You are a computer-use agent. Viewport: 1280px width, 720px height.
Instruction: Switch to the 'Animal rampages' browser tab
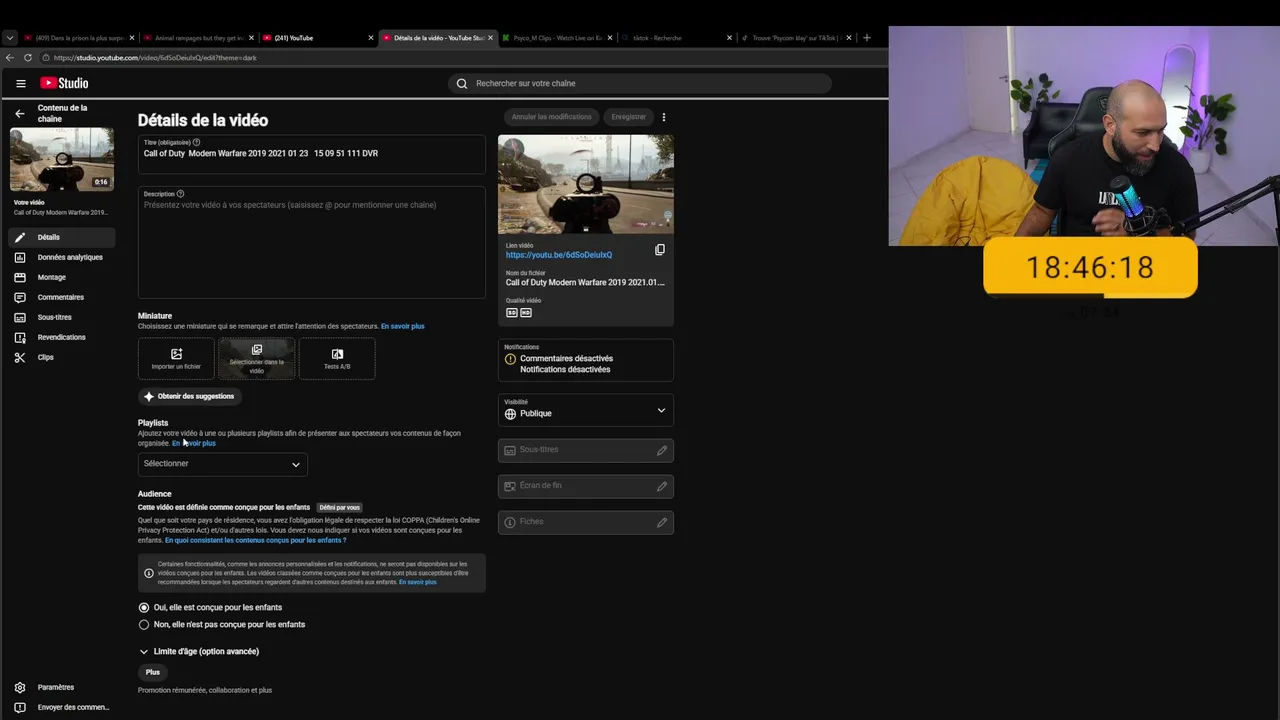click(198, 38)
